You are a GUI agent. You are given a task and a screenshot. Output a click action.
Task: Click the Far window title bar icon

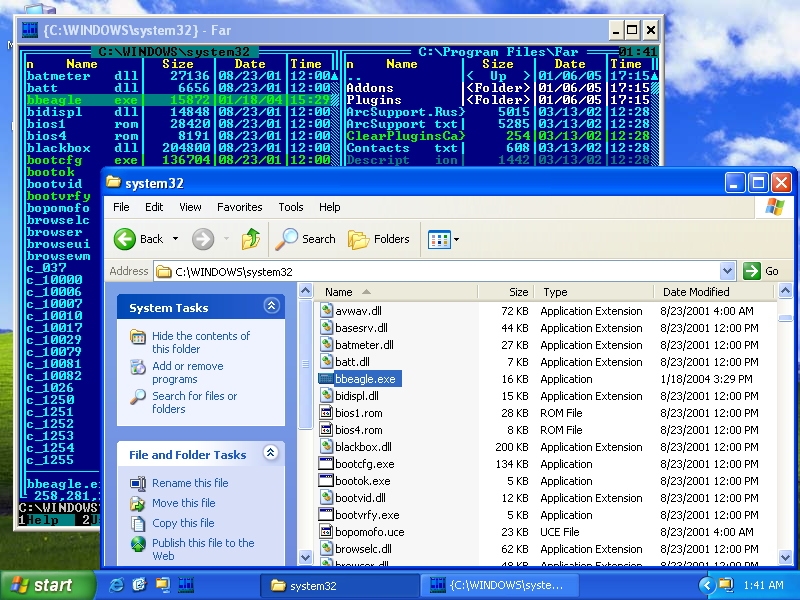pyautogui.click(x=30, y=30)
